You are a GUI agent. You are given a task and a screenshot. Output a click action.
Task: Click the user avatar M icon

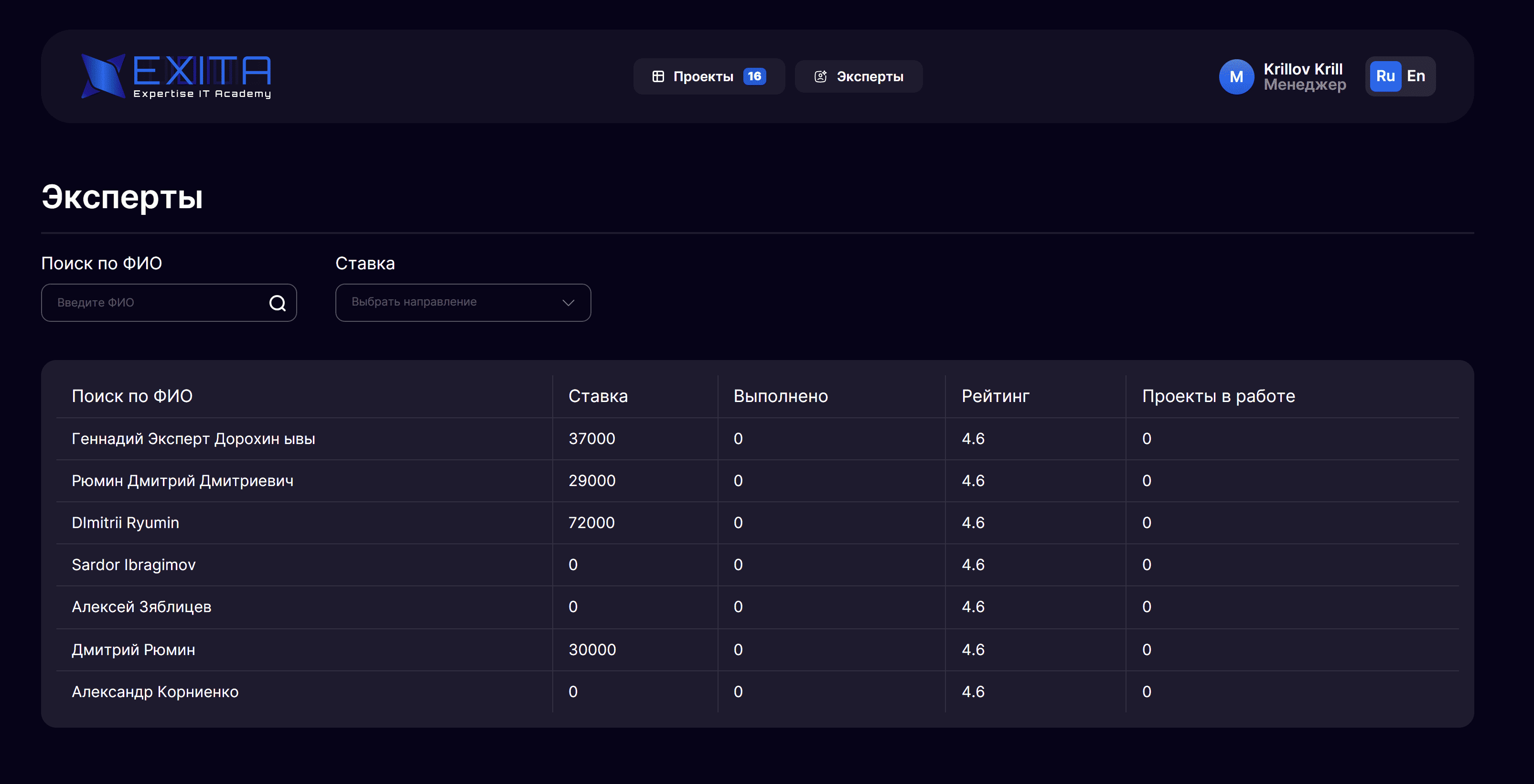(1236, 77)
